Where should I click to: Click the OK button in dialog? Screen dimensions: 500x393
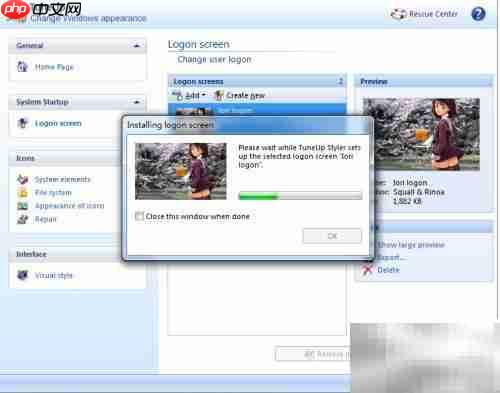[x=332, y=236]
